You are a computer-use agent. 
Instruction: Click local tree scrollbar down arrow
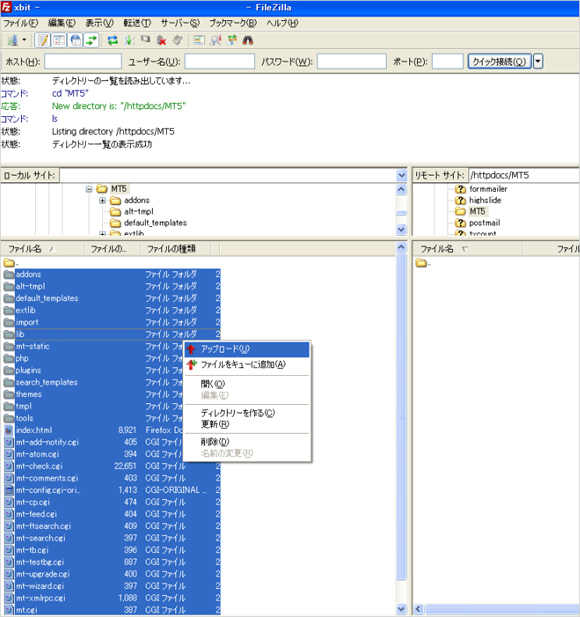[x=401, y=229]
